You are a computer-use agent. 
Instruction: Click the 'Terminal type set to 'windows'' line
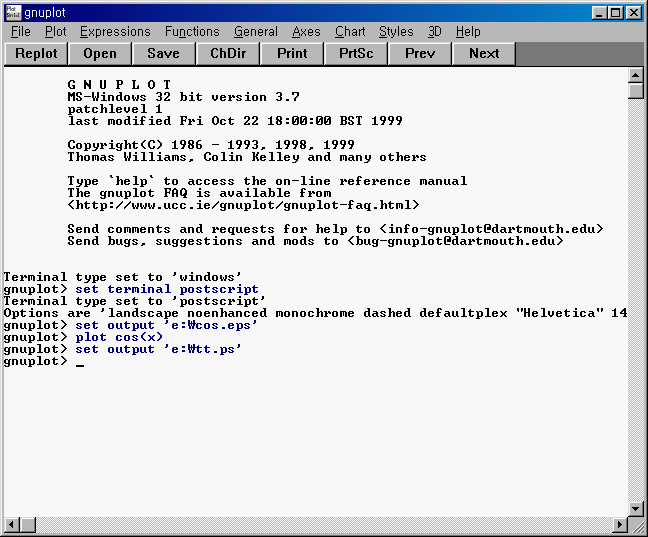point(122,277)
